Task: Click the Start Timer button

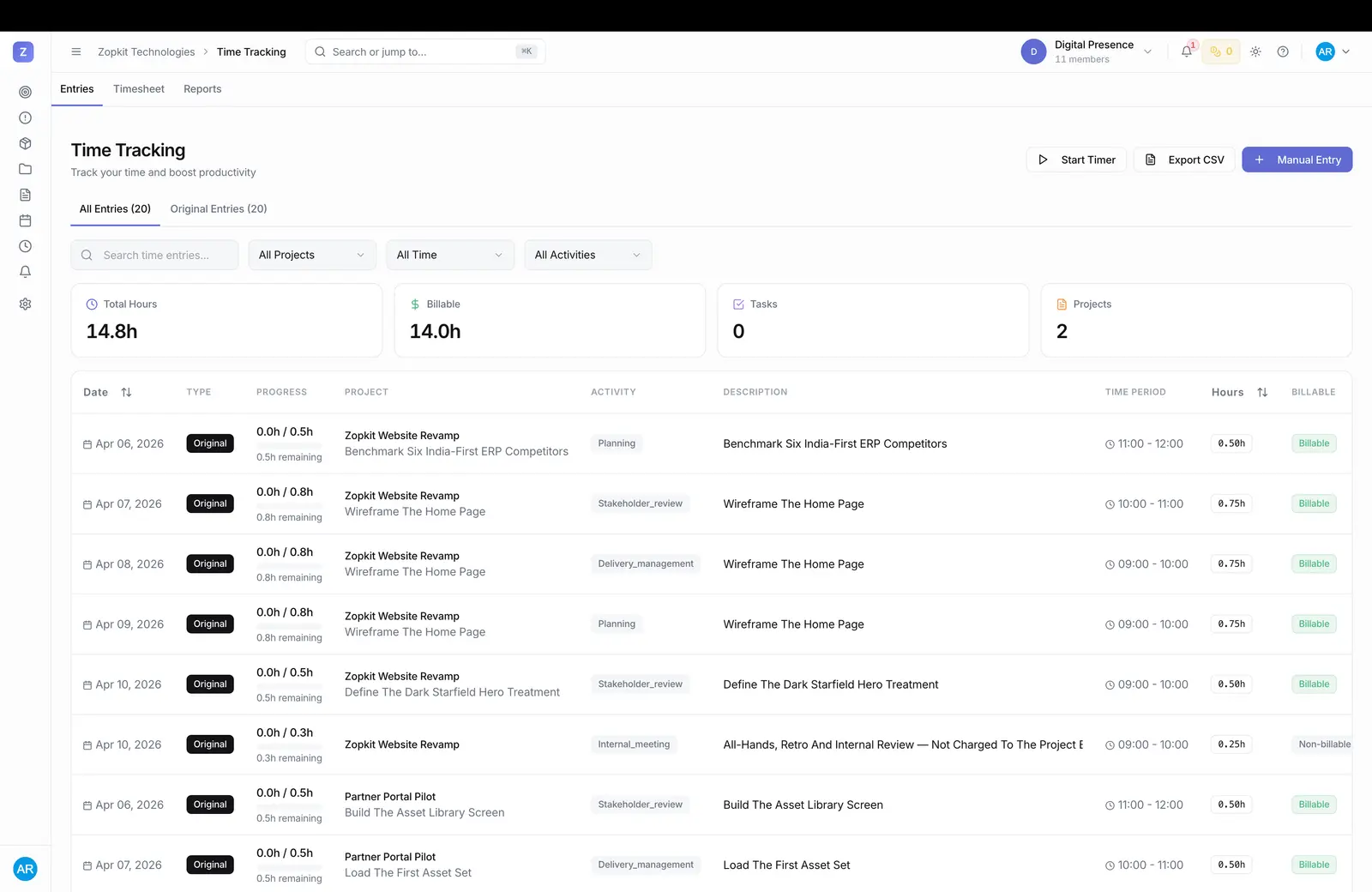Action: click(x=1076, y=160)
